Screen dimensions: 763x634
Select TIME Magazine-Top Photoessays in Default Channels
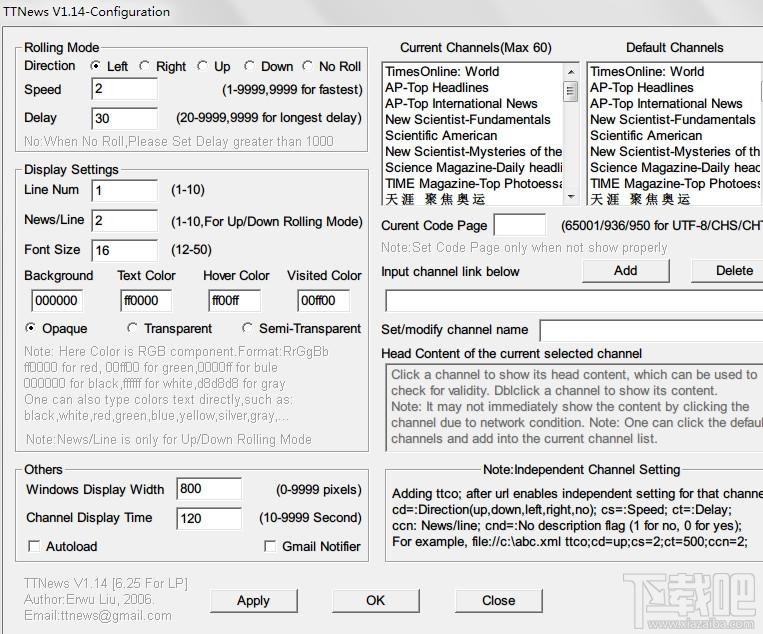coord(675,184)
